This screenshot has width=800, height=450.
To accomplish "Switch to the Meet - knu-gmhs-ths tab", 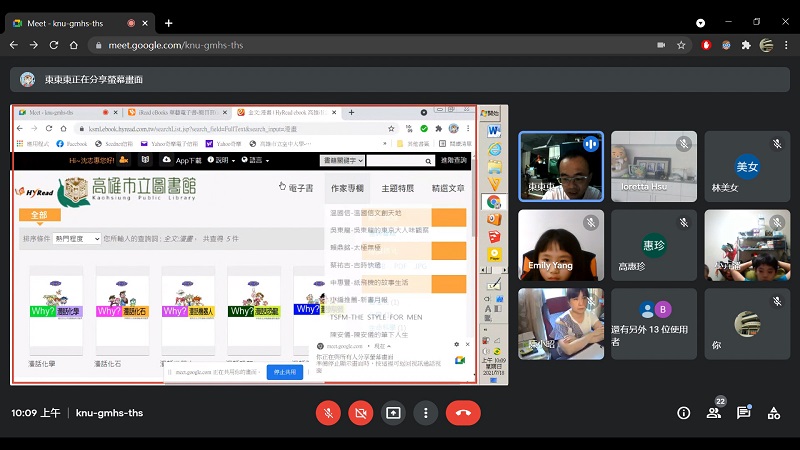I will [70, 22].
